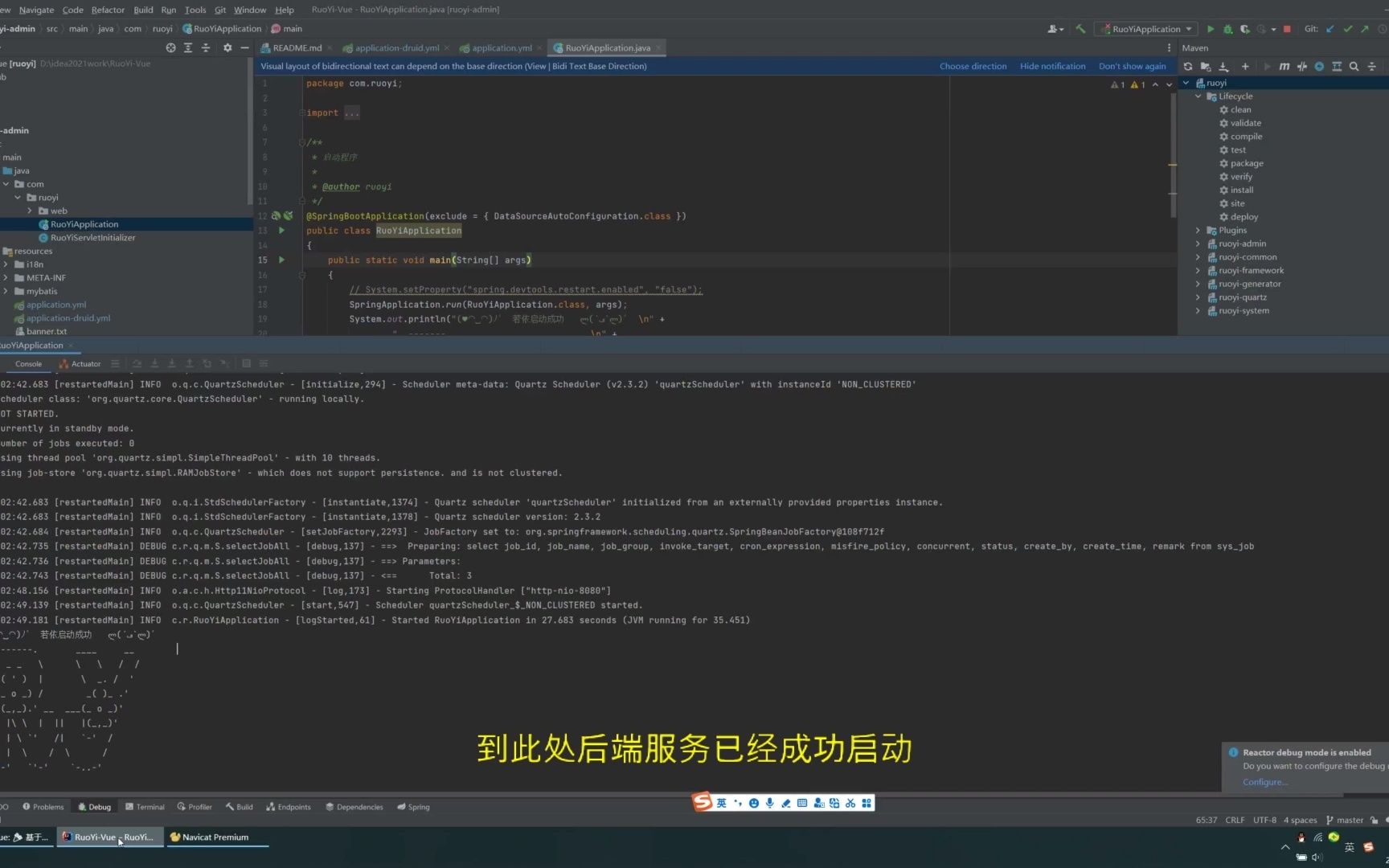This screenshot has height=868, width=1389.
Task: Open the Tools menu
Action: (195, 10)
